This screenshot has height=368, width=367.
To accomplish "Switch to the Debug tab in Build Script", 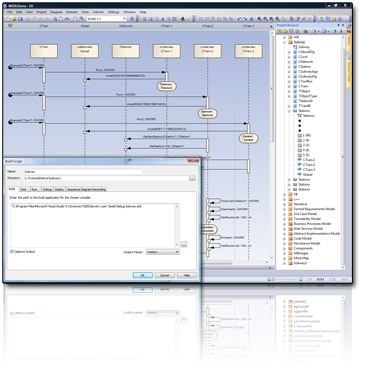I will pyautogui.click(x=47, y=189).
